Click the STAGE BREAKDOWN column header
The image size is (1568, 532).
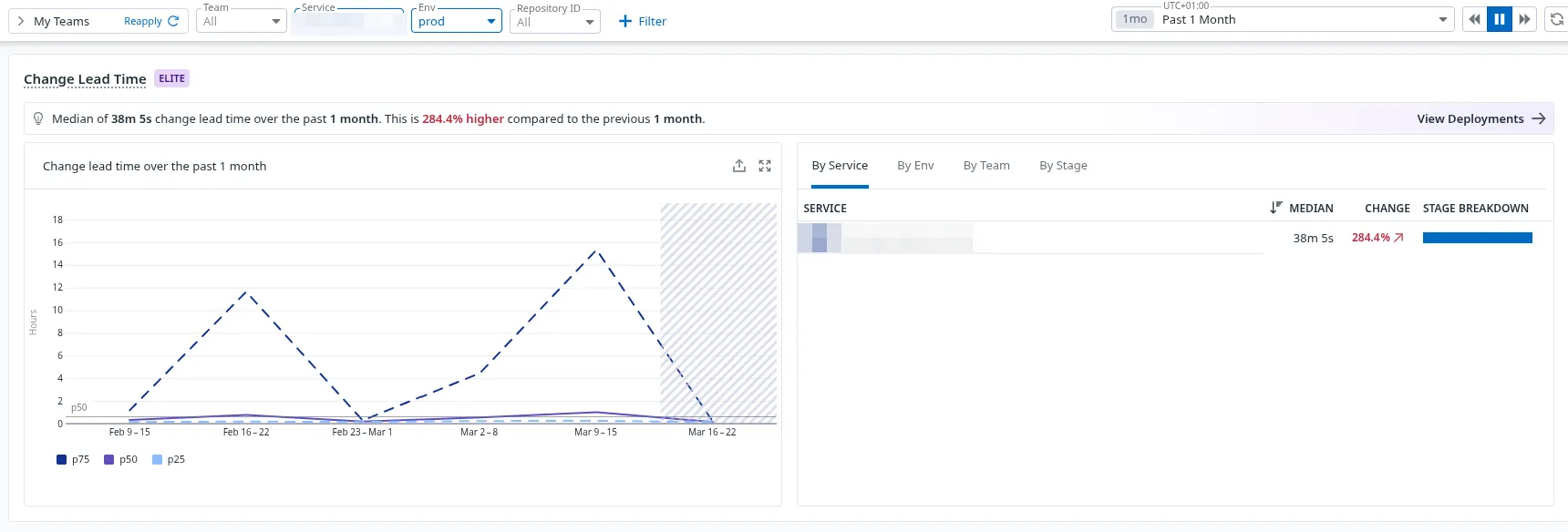[1476, 209]
